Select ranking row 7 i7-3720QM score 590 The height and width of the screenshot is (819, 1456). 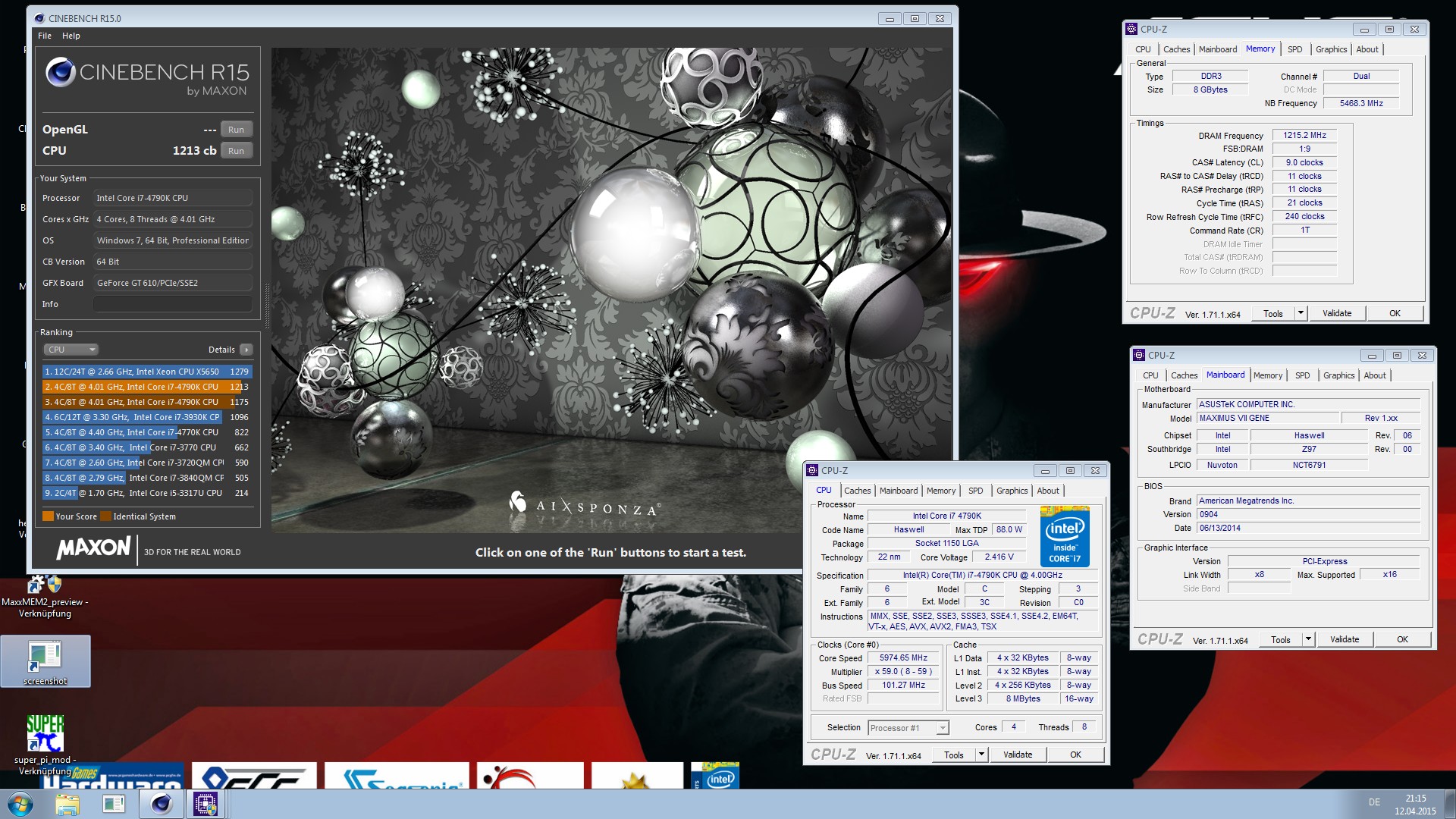pyautogui.click(x=147, y=463)
